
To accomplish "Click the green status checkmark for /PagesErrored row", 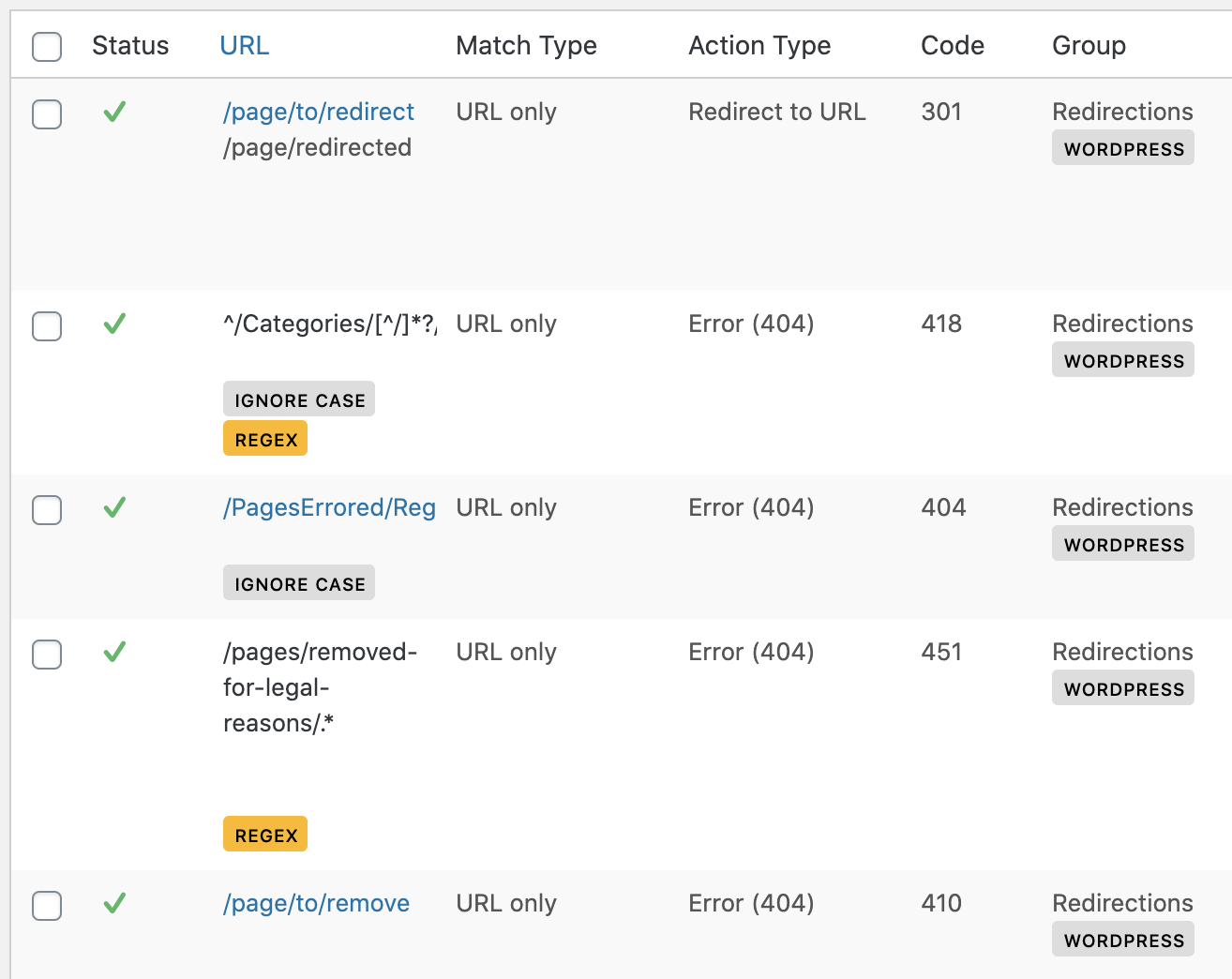I will pyautogui.click(x=114, y=508).
